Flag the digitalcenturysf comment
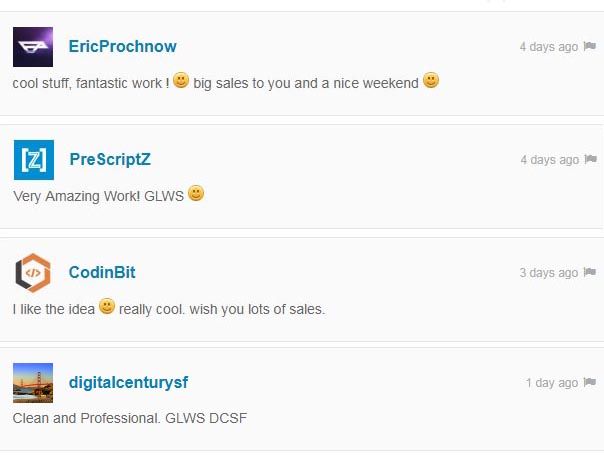604x463 pixels. (590, 382)
